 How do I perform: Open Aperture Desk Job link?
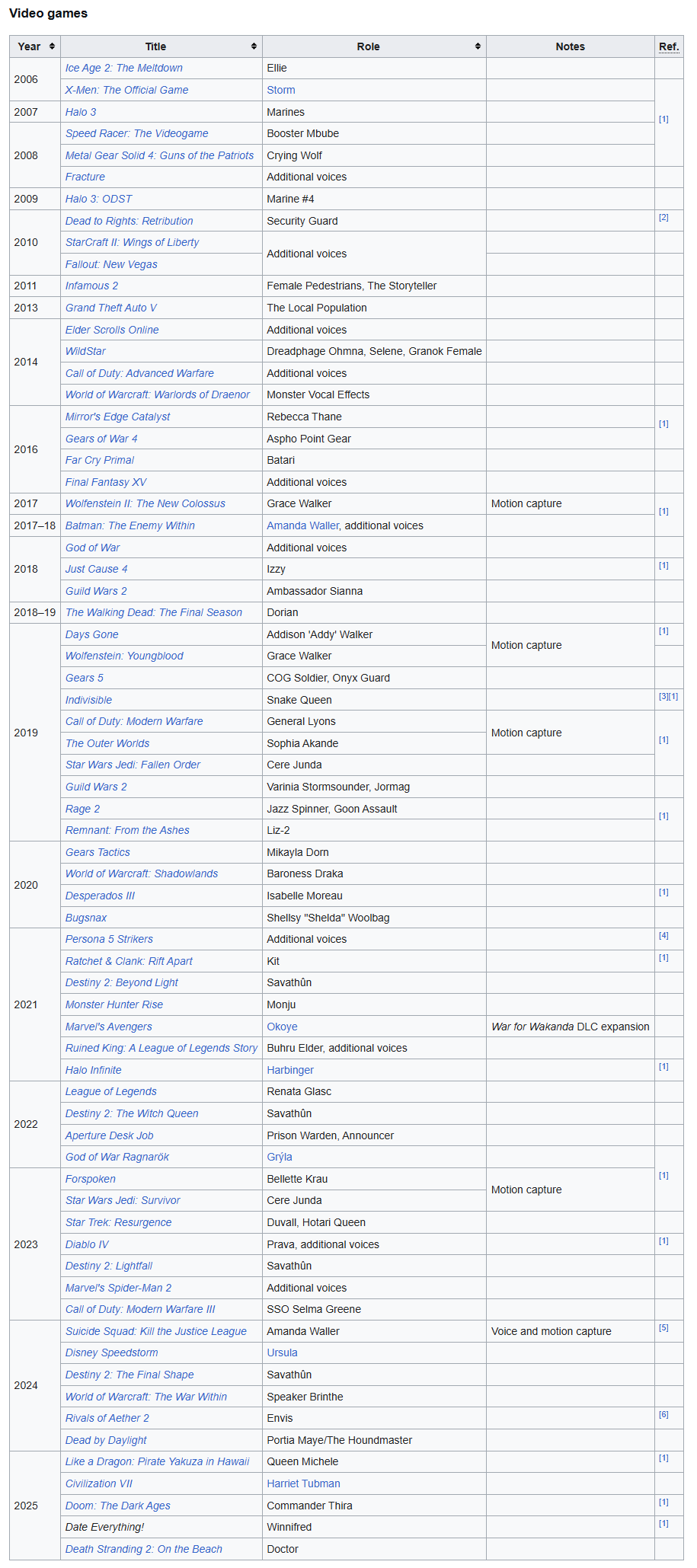pyautogui.click(x=109, y=1135)
